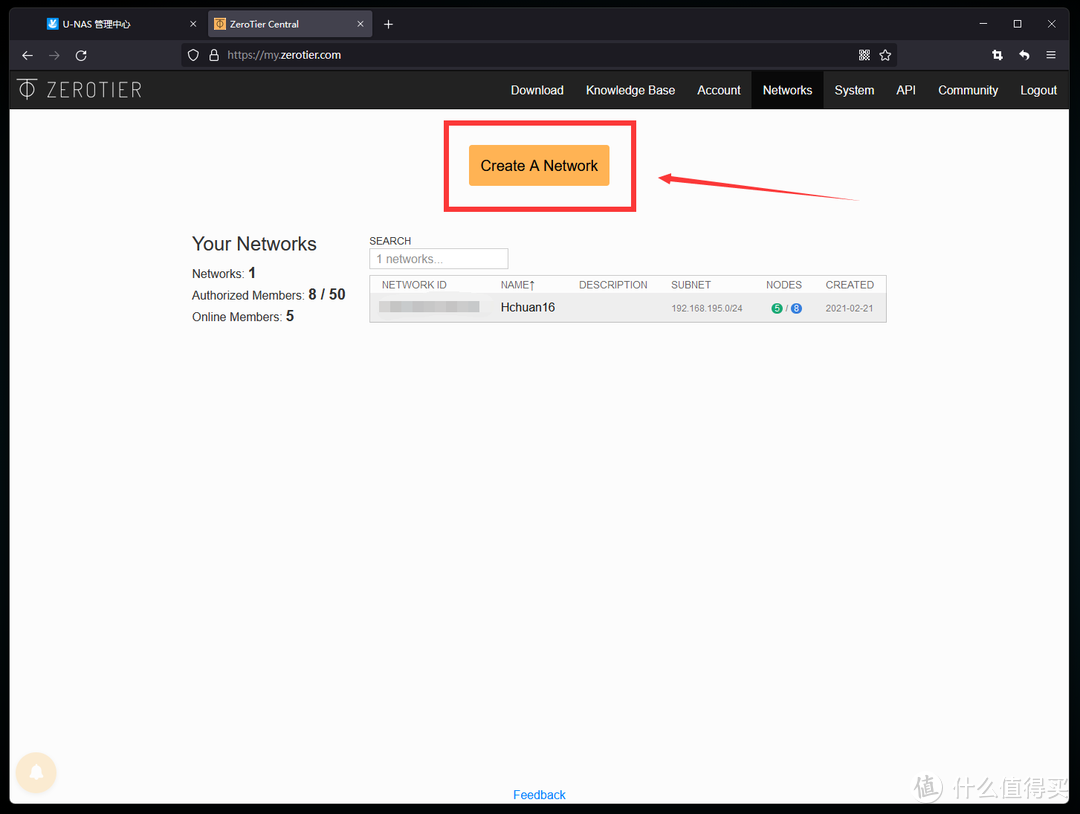Click the blurred network ID cell
This screenshot has height=814, width=1080.
click(429, 307)
